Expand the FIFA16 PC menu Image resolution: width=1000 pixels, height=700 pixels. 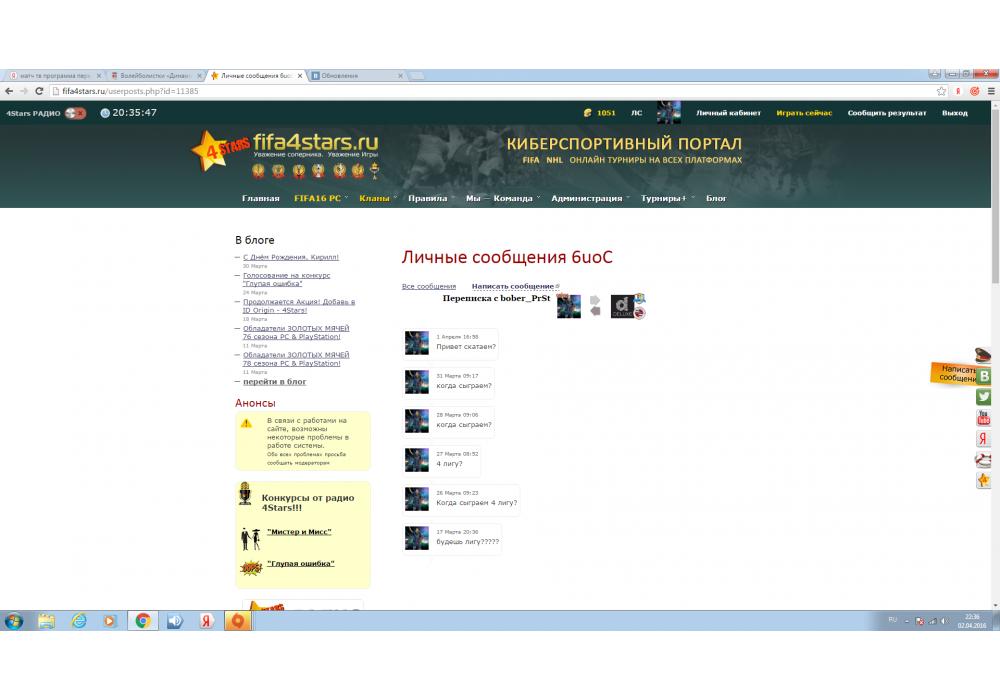tap(317, 198)
